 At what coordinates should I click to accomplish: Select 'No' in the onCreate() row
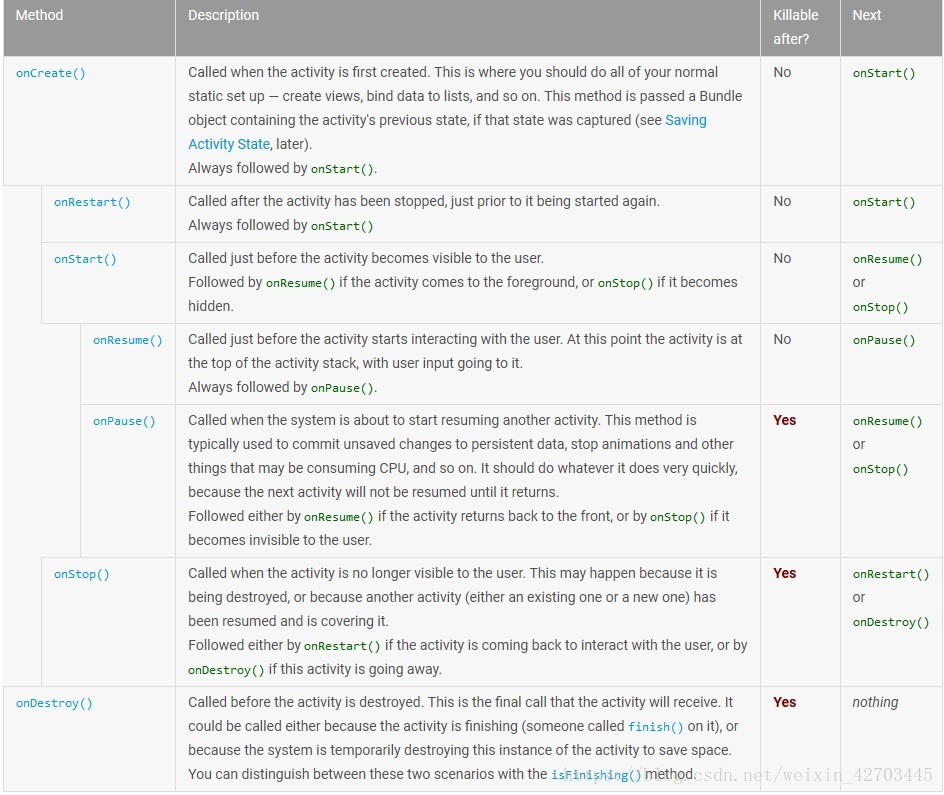[782, 72]
